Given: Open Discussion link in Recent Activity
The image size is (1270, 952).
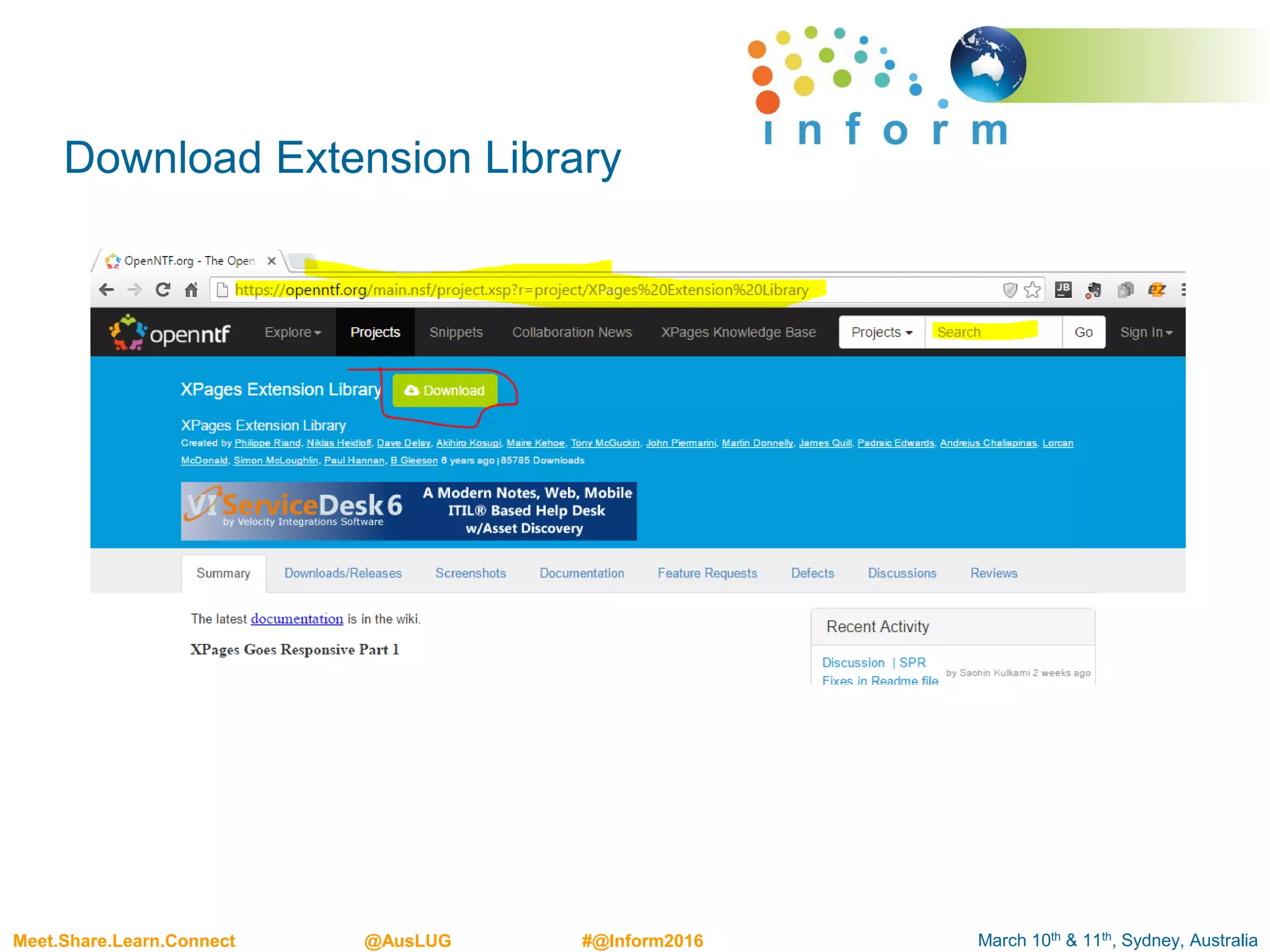Looking at the screenshot, I should point(853,663).
